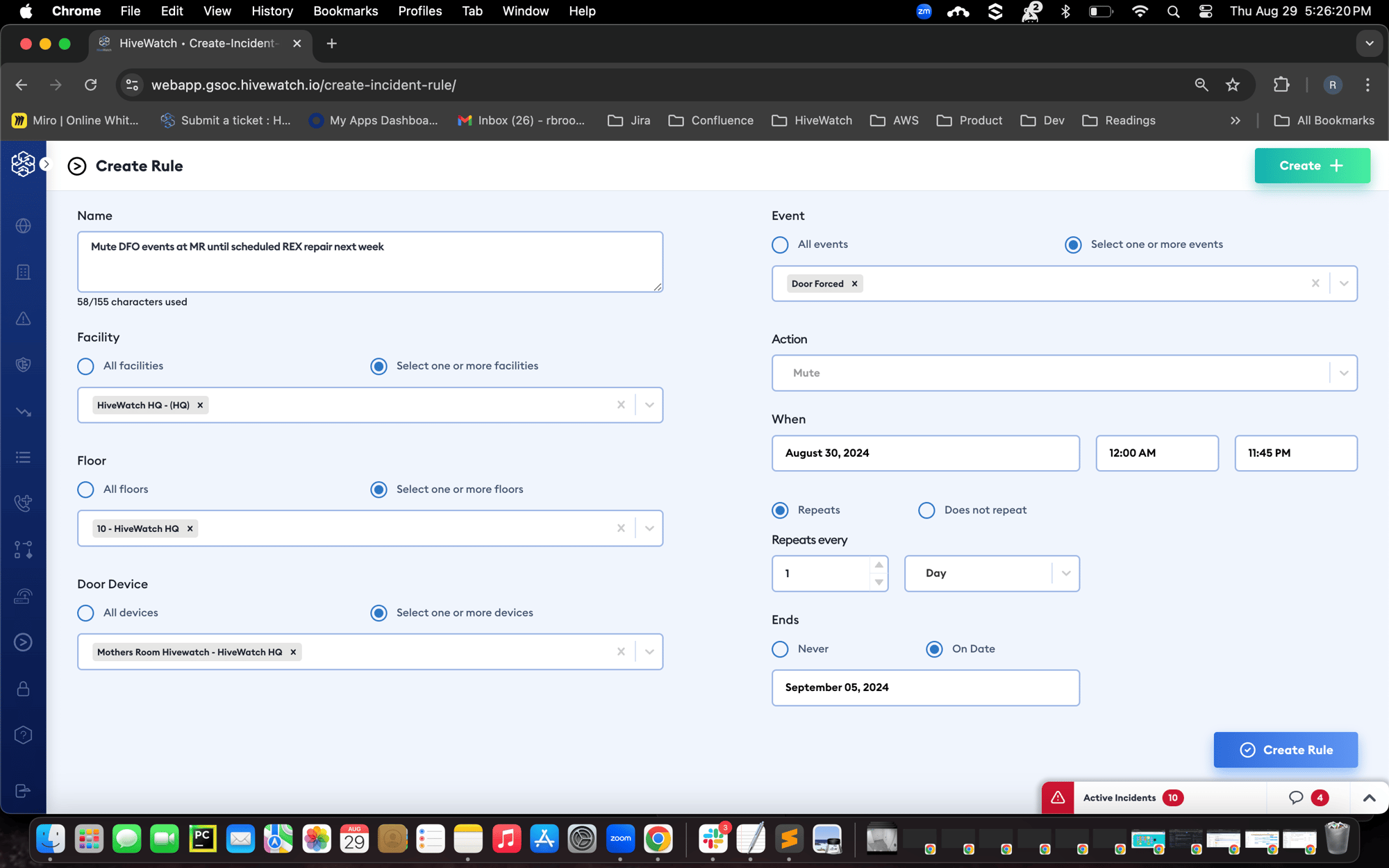Bookmark this page with the star icon
Screen dimensions: 1389x868
point(1233,85)
